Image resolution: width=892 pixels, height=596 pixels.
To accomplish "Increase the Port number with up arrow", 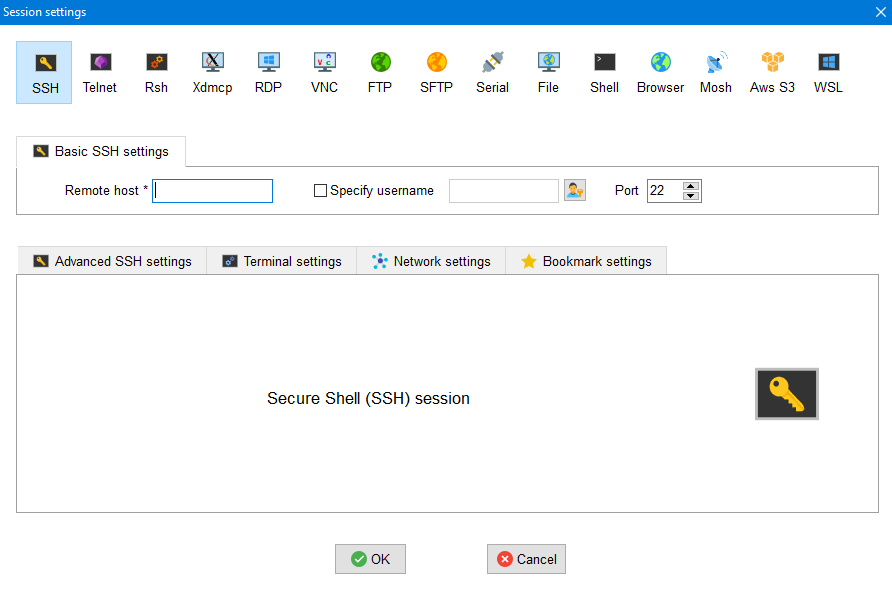I will point(691,186).
